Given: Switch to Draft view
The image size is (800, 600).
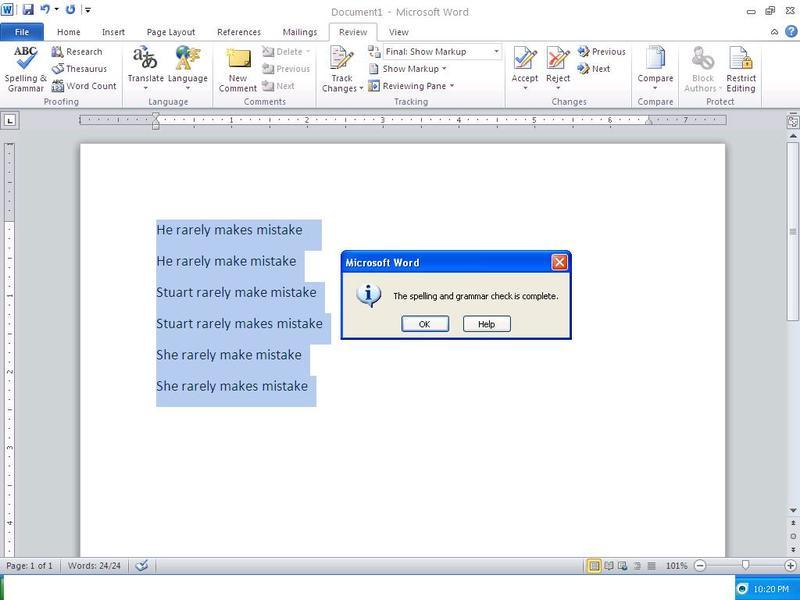Looking at the screenshot, I should [652, 566].
